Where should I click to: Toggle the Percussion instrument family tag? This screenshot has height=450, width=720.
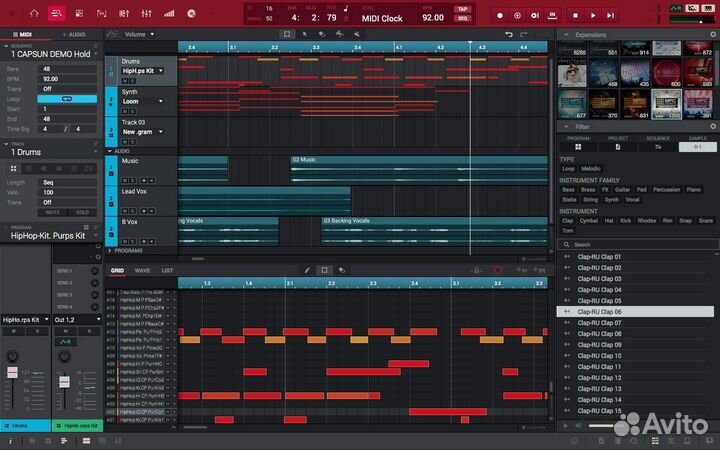coord(666,190)
